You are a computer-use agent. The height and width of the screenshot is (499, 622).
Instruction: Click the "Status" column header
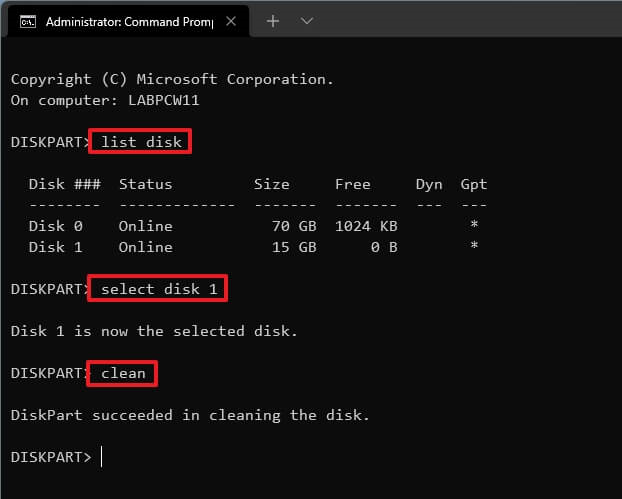pyautogui.click(x=145, y=184)
